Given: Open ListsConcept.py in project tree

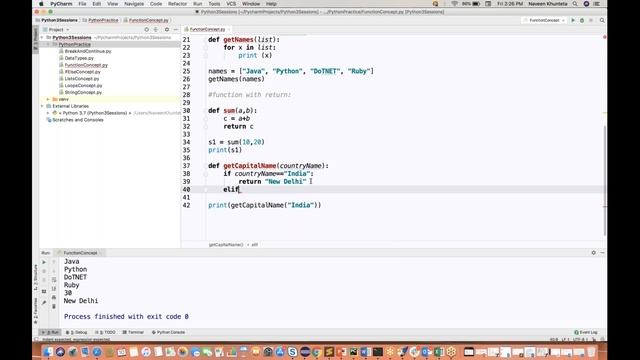Looking at the screenshot, I should [82, 79].
